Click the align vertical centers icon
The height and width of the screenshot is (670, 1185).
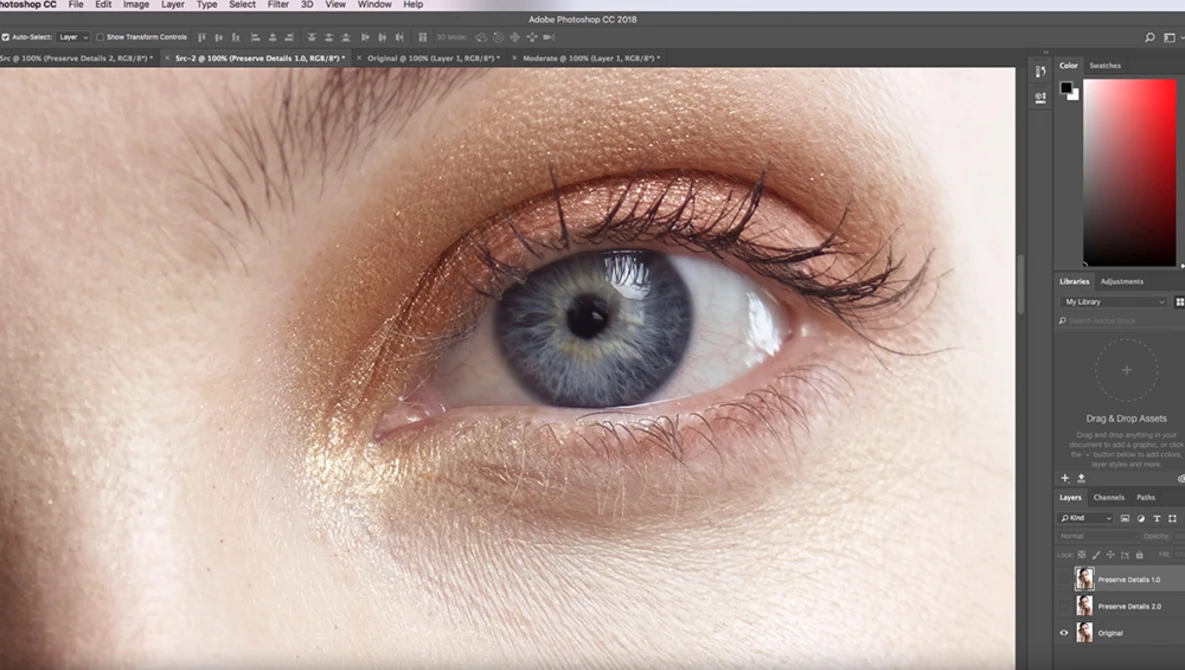(x=218, y=37)
